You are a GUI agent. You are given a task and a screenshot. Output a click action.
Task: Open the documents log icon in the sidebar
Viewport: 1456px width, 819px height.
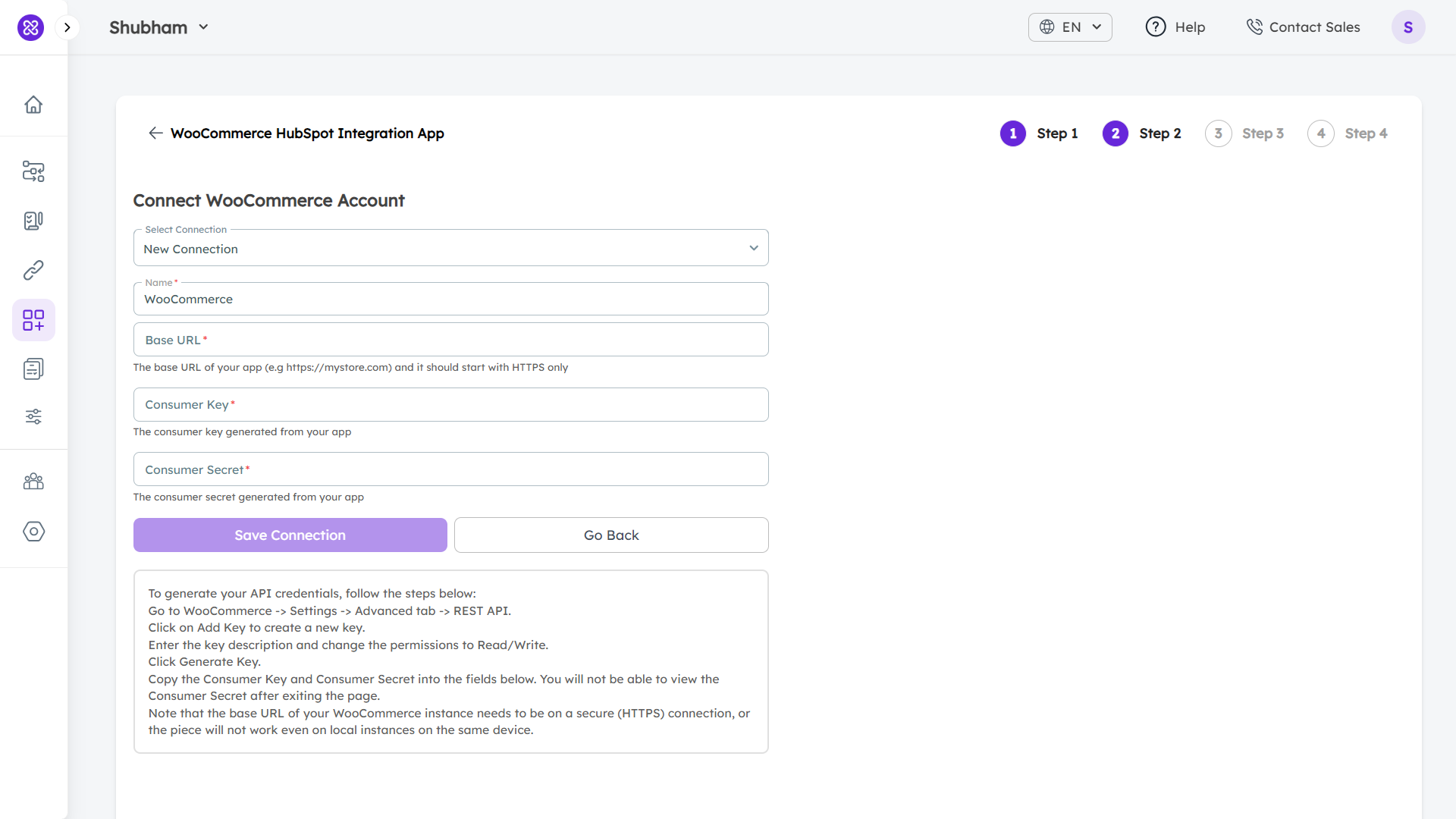(x=33, y=369)
